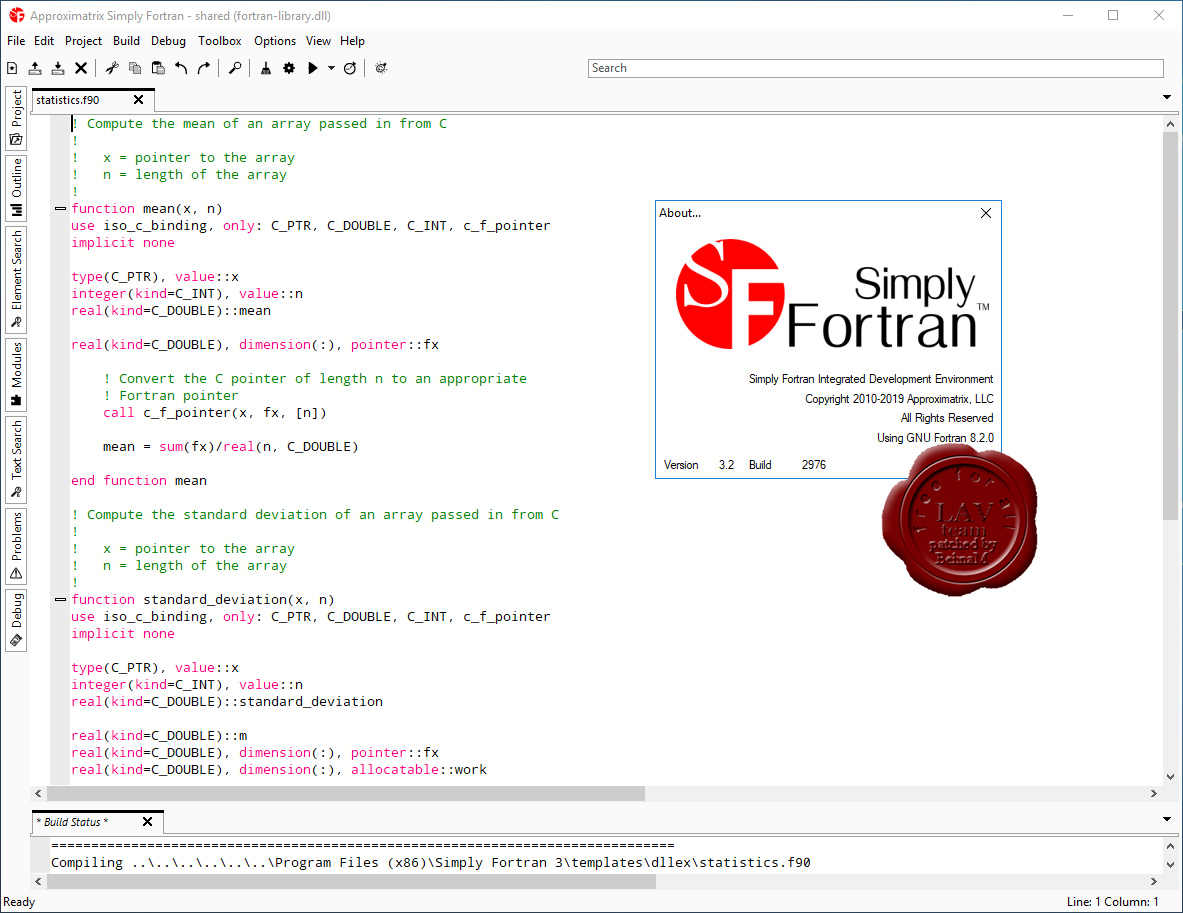Collapse the function standard_deviation code fold
The height and width of the screenshot is (913, 1183).
[x=60, y=599]
